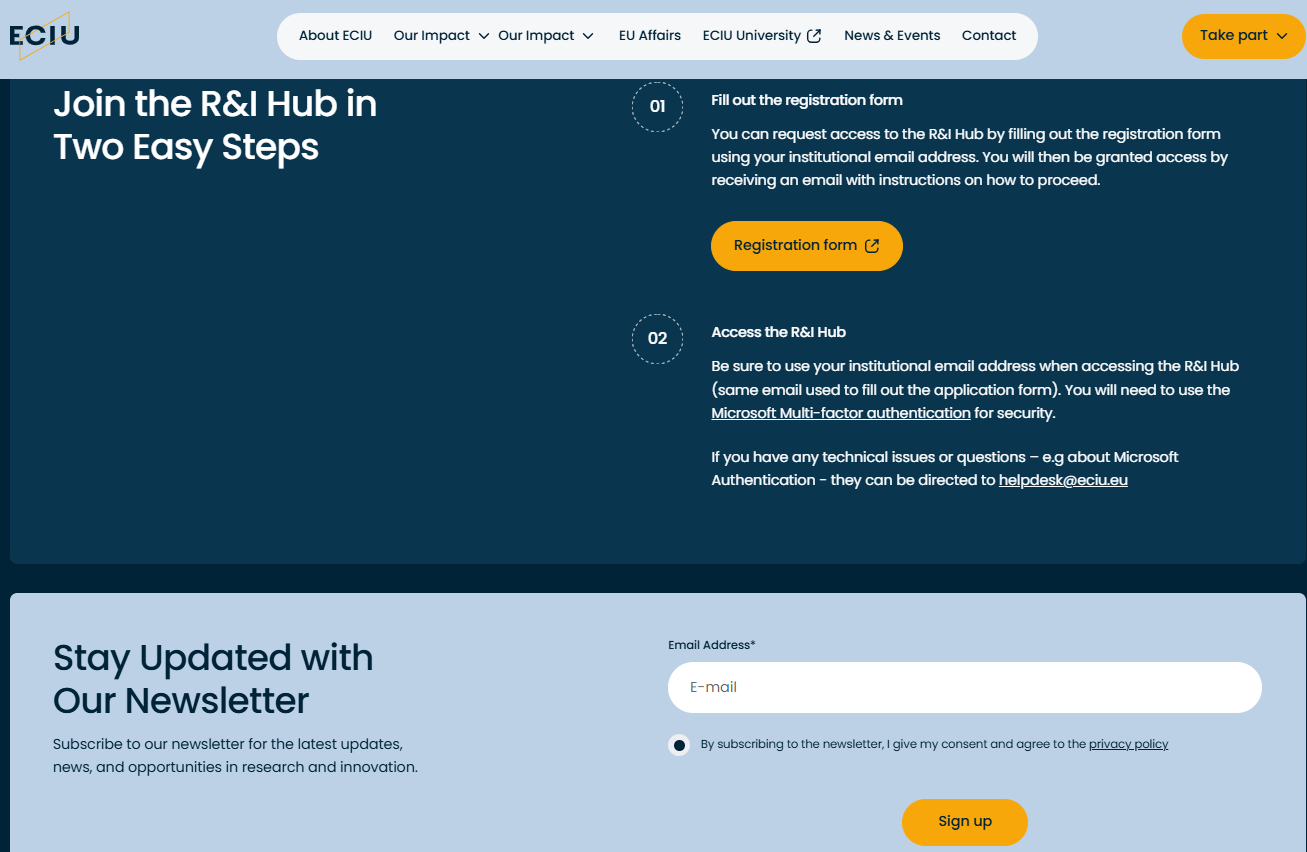1307x852 pixels.
Task: Toggle the newsletter consent radio button
Action: 679,745
